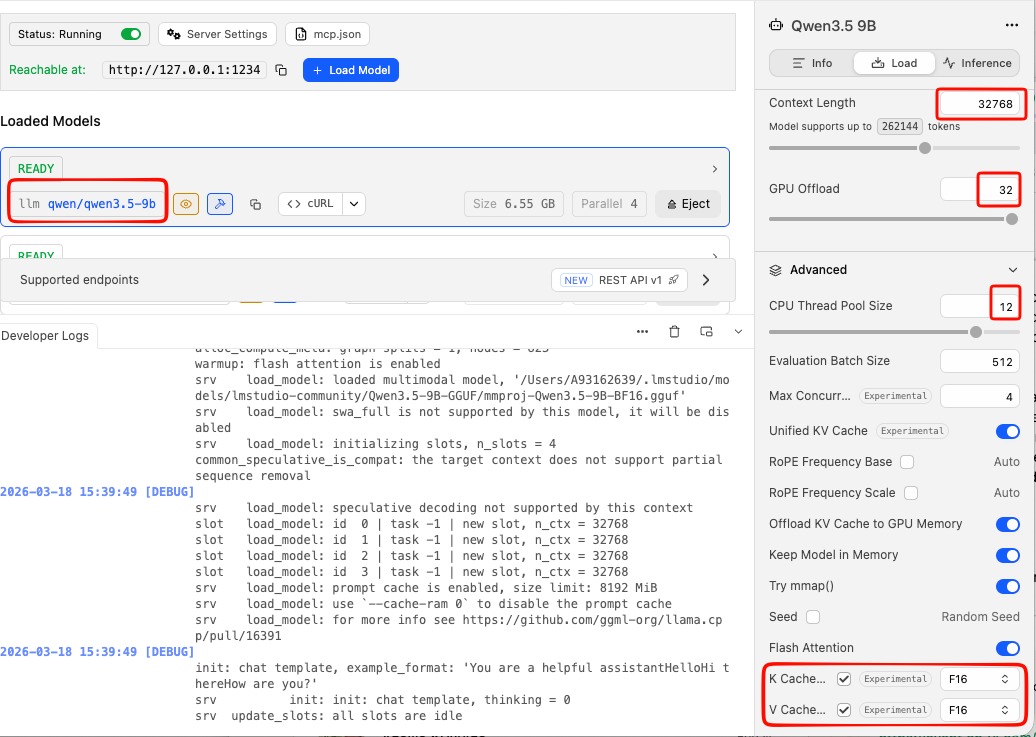Disable the Flash Attention toggle

(1008, 648)
